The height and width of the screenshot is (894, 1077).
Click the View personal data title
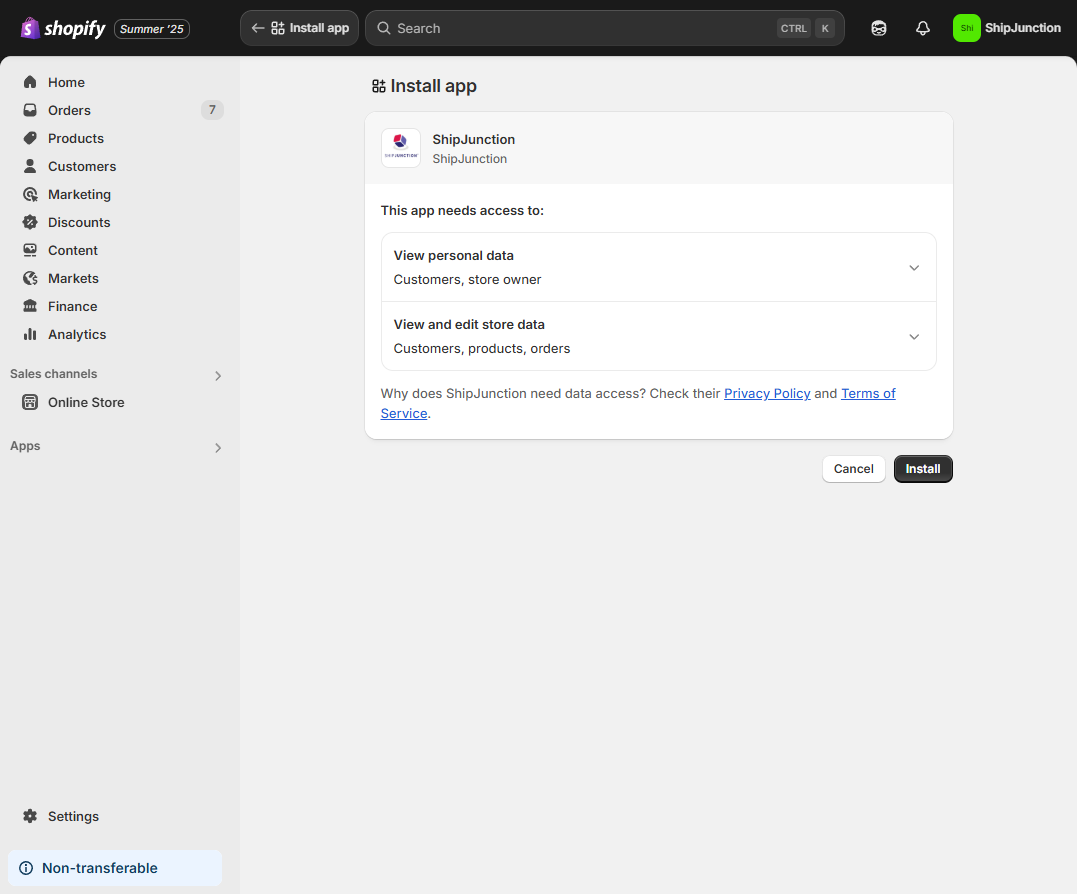coord(453,256)
